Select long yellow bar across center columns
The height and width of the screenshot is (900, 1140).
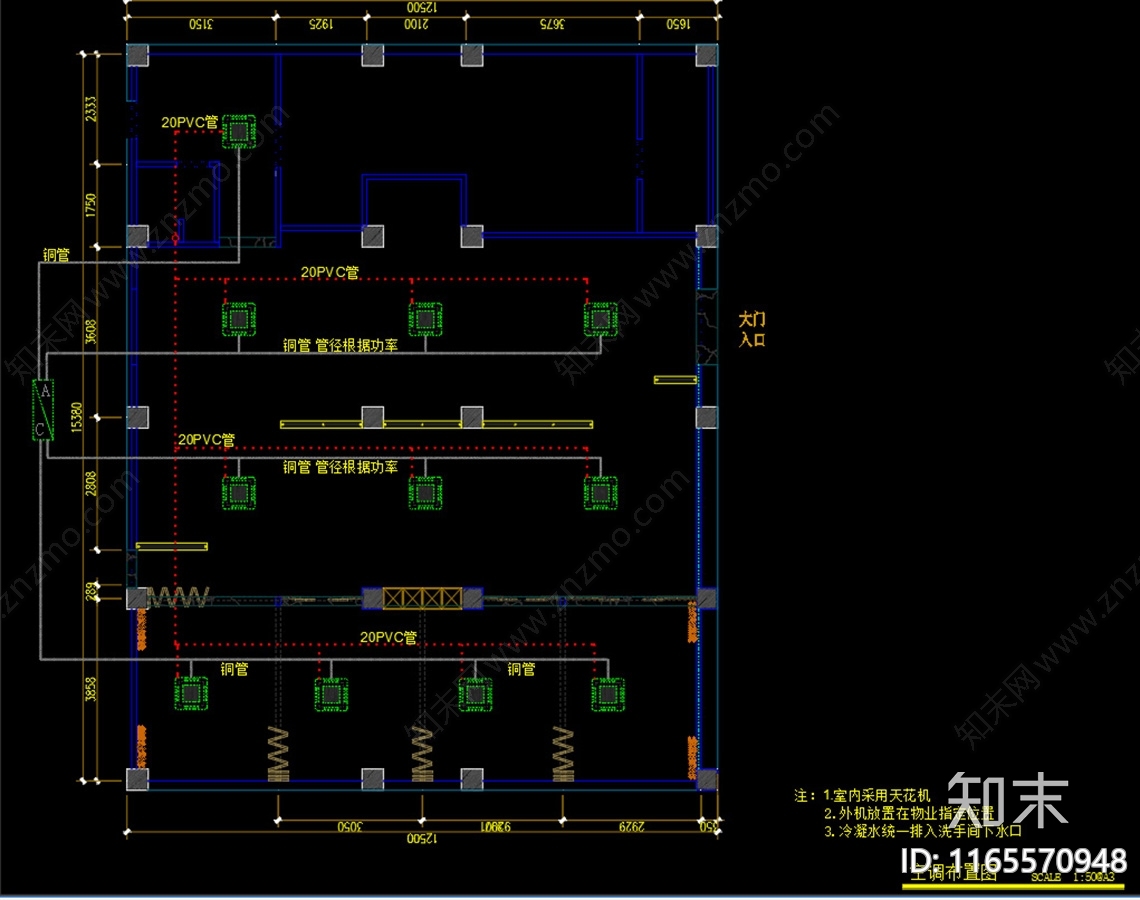436,424
